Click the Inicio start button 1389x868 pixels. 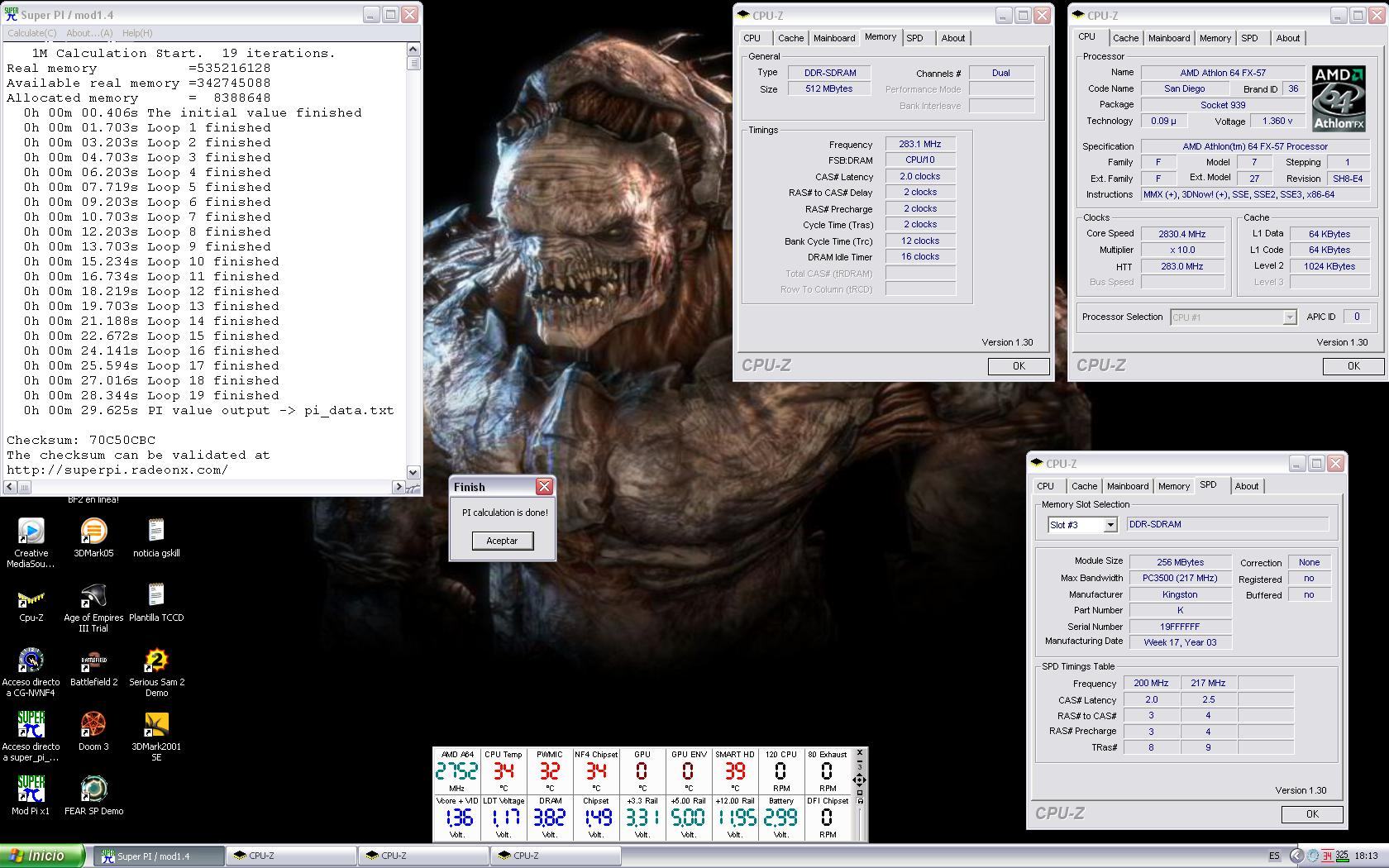42,856
